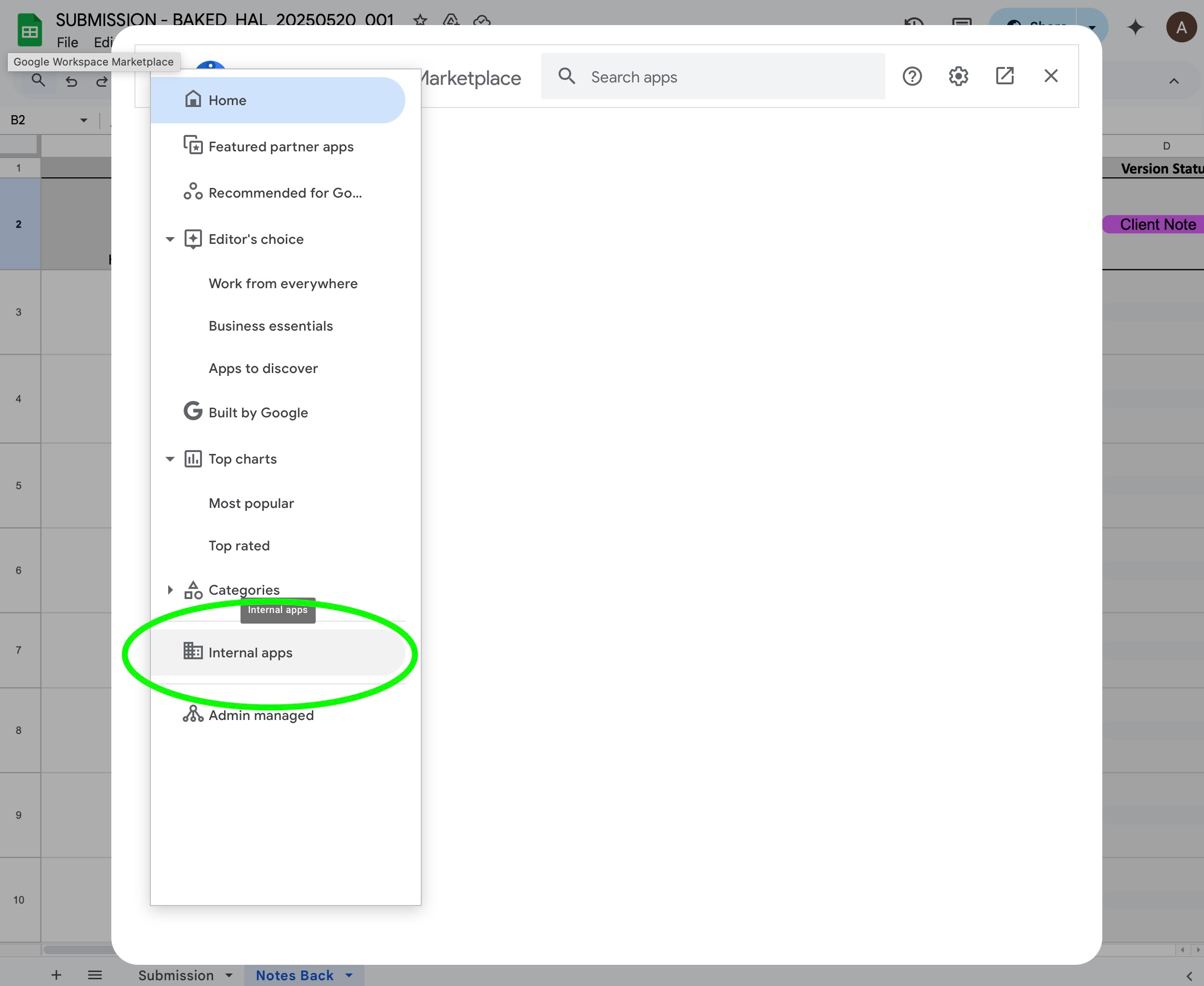
Task: Open Marketplace settings gear icon
Action: tap(958, 76)
